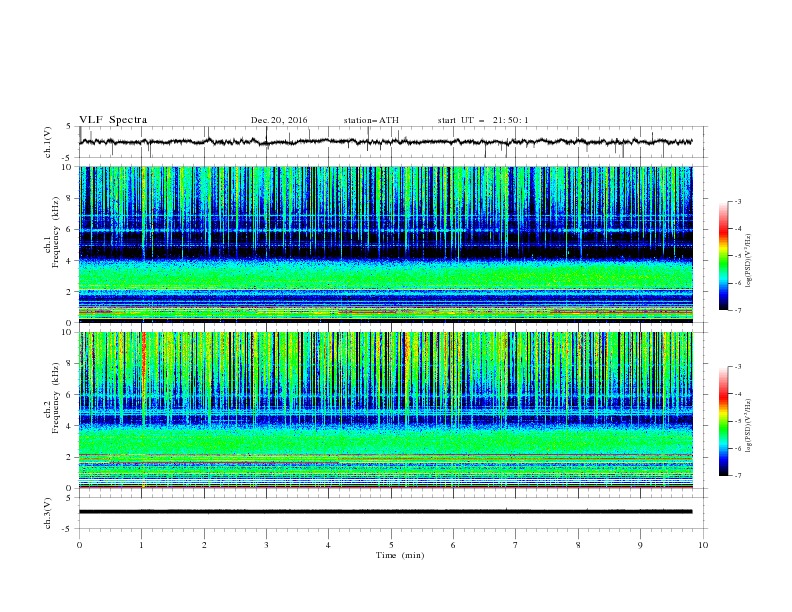The height and width of the screenshot is (612, 792).
Task: Click ch.2 color bar log(PSD) label
Action: [x=749, y=426]
